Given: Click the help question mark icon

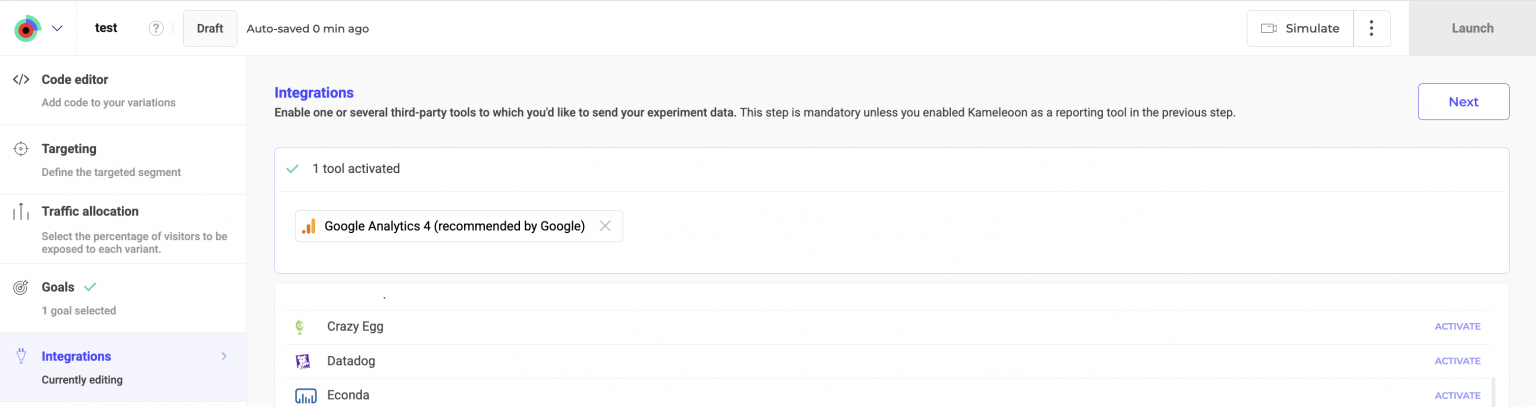Looking at the screenshot, I should tap(156, 28).
